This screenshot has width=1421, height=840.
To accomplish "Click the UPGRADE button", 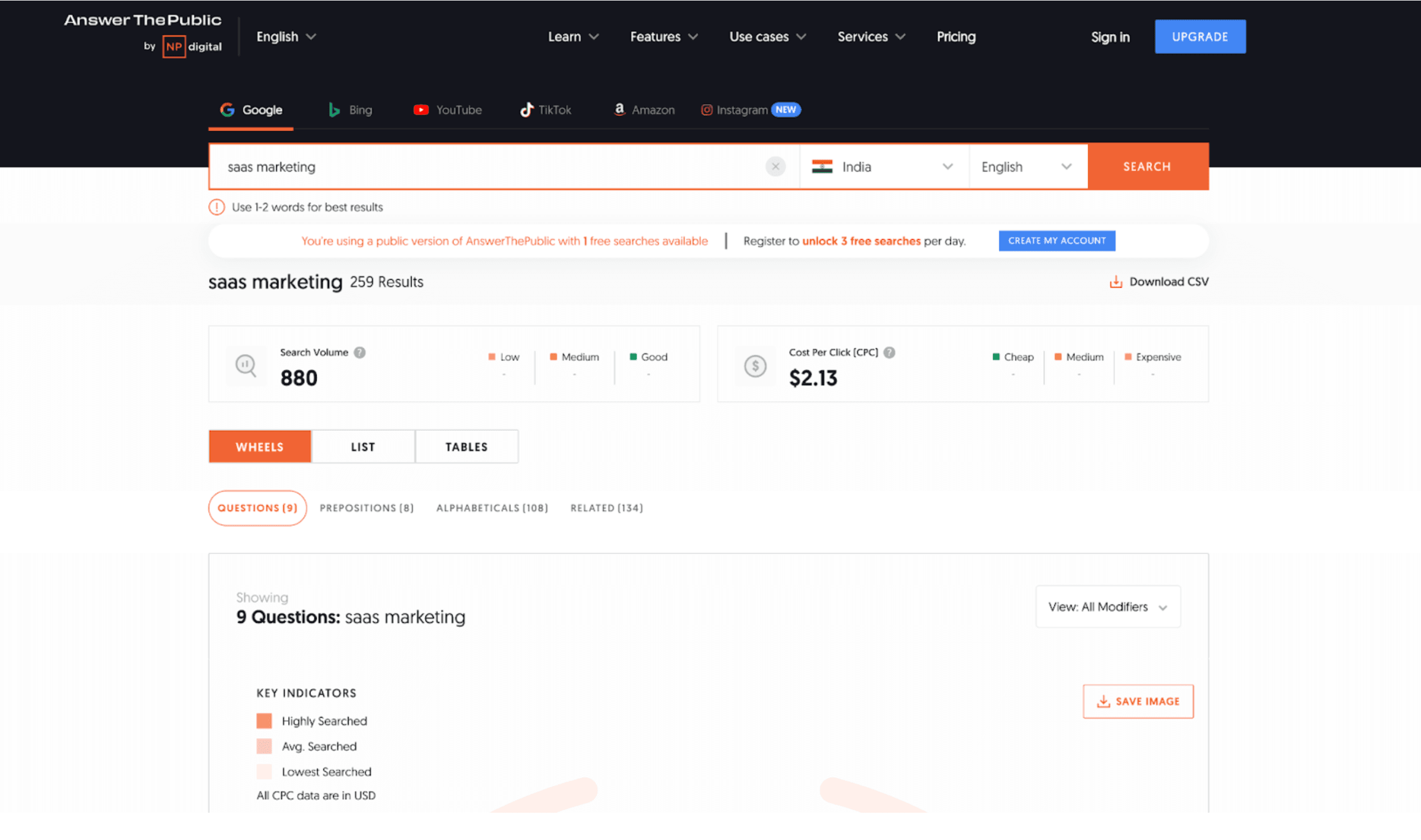I will [1200, 37].
